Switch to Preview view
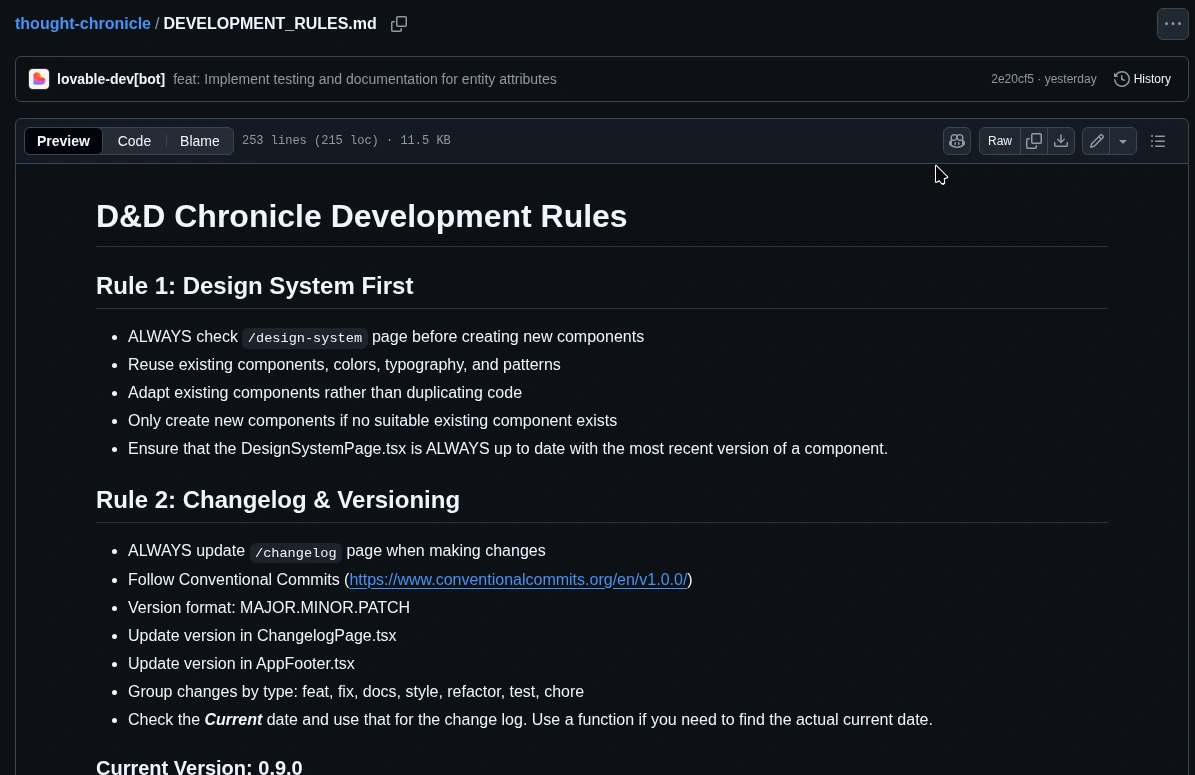The height and width of the screenshot is (775, 1195). tap(63, 141)
